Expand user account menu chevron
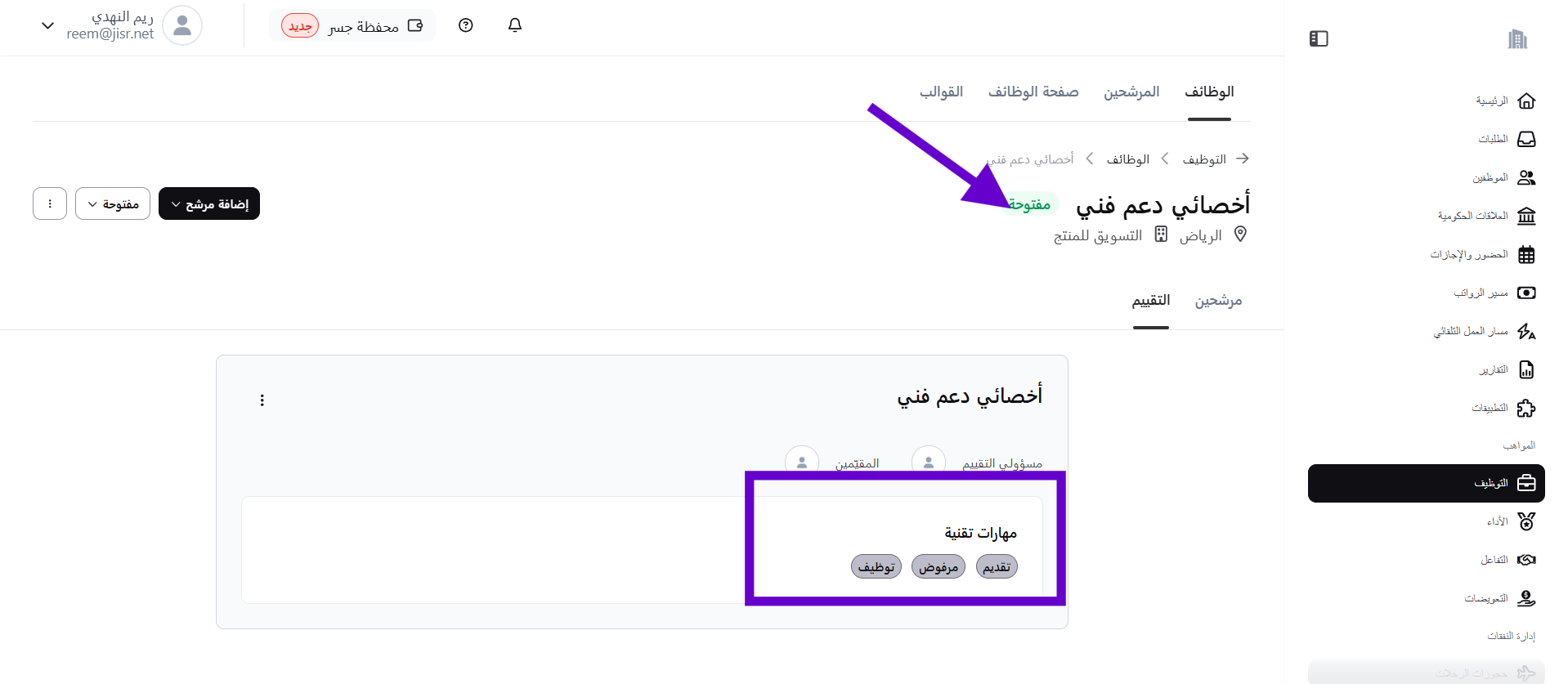The width and height of the screenshot is (1568, 684). (47, 25)
